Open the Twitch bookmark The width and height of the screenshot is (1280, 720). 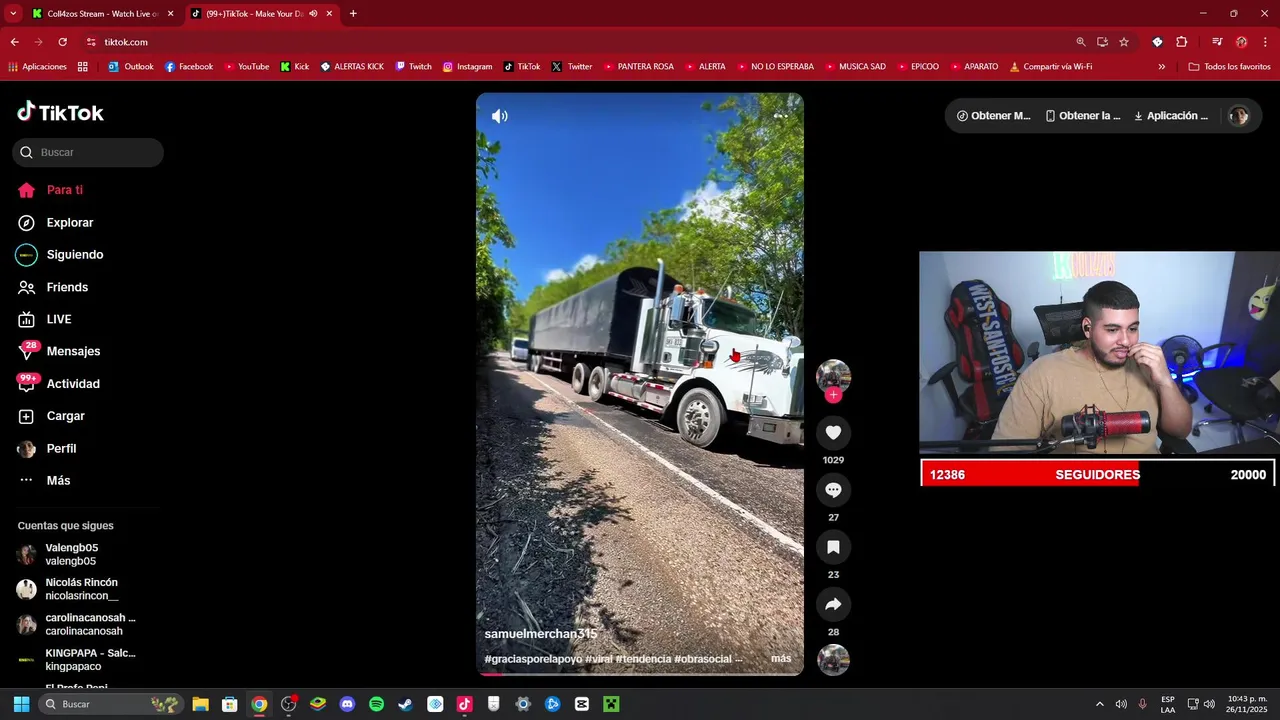pyautogui.click(x=413, y=67)
